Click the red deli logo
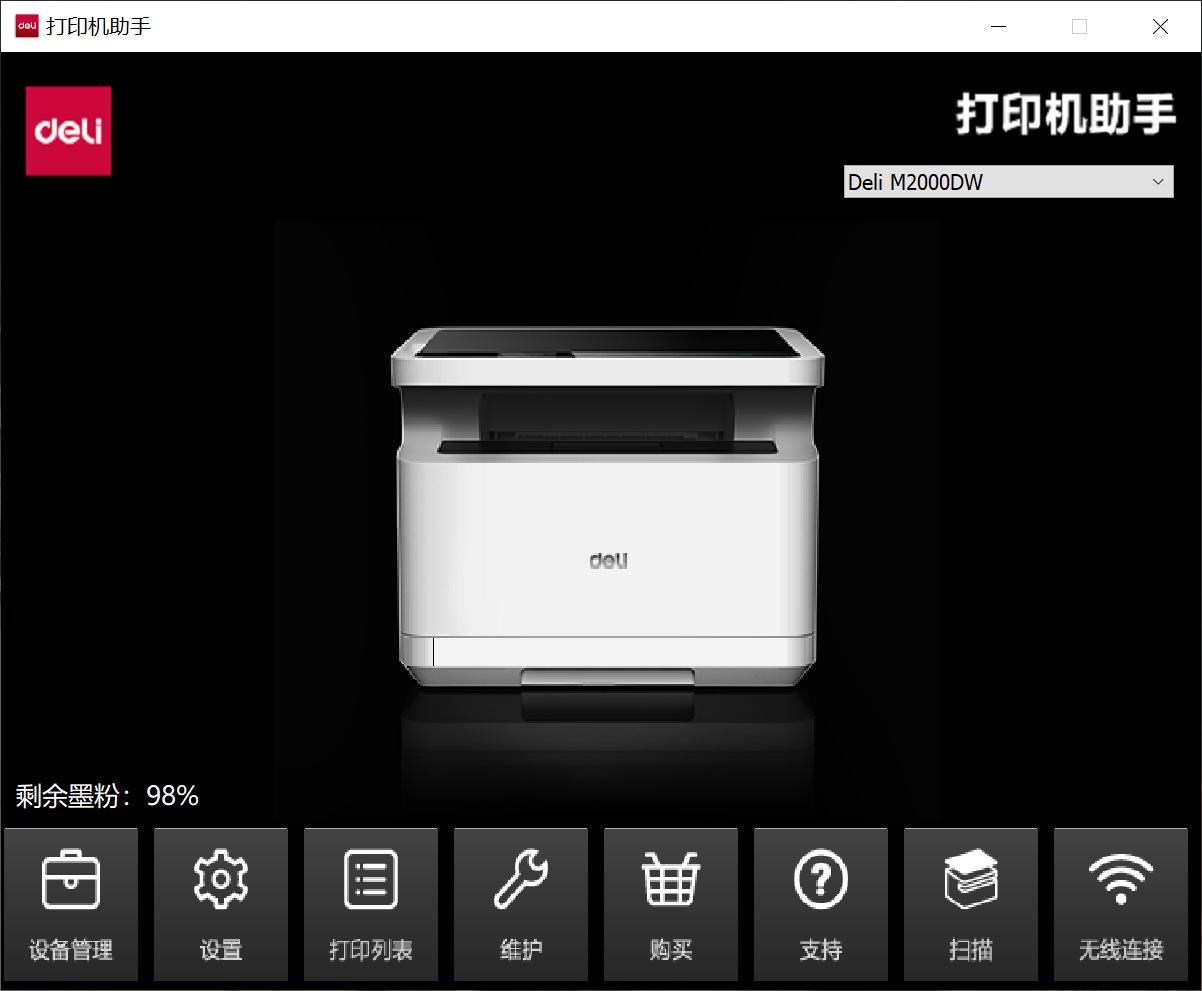Viewport: 1202px width, 991px height. coord(67,131)
